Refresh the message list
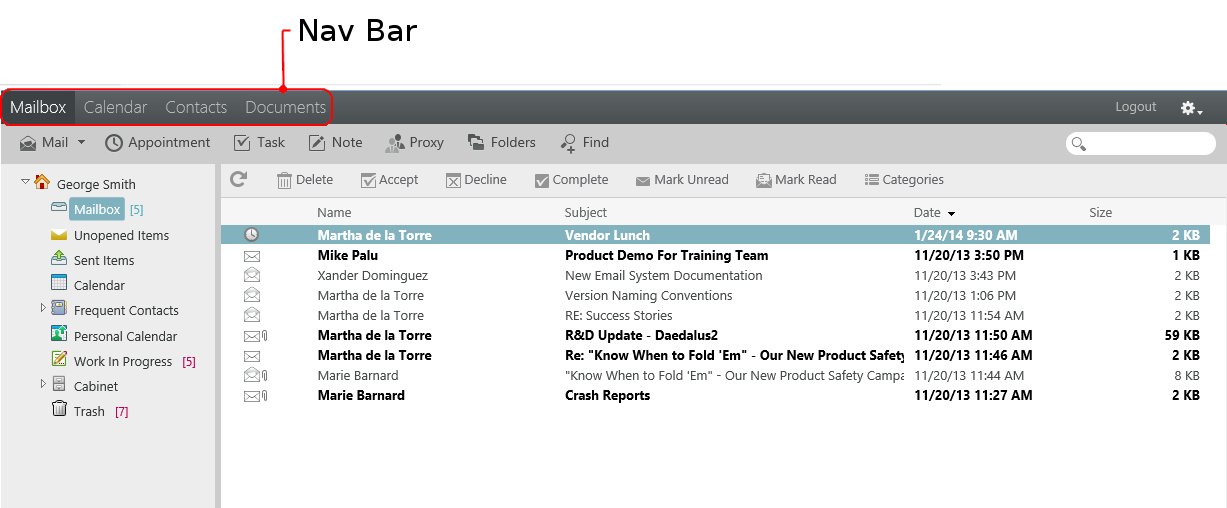Viewport: 1227px width, 508px height. tap(238, 179)
